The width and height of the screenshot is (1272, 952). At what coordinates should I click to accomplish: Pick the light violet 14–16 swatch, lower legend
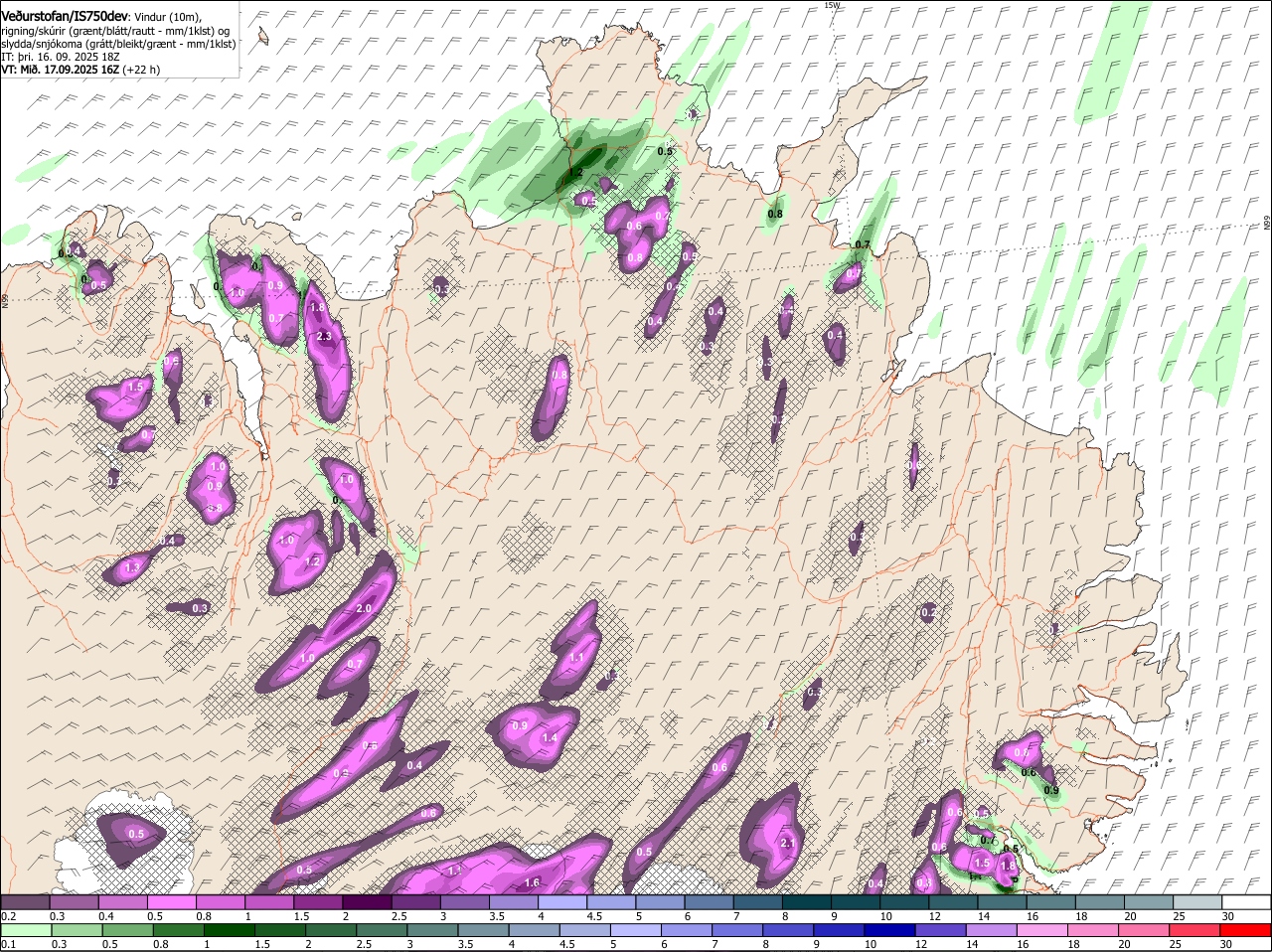[993, 930]
